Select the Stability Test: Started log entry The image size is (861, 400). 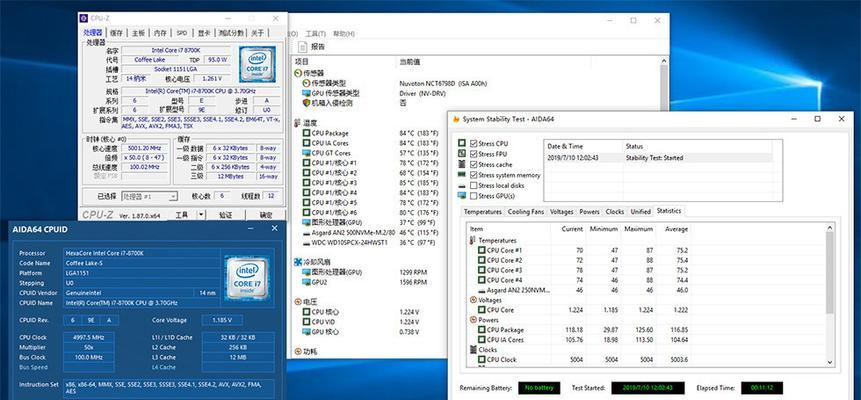(x=659, y=158)
